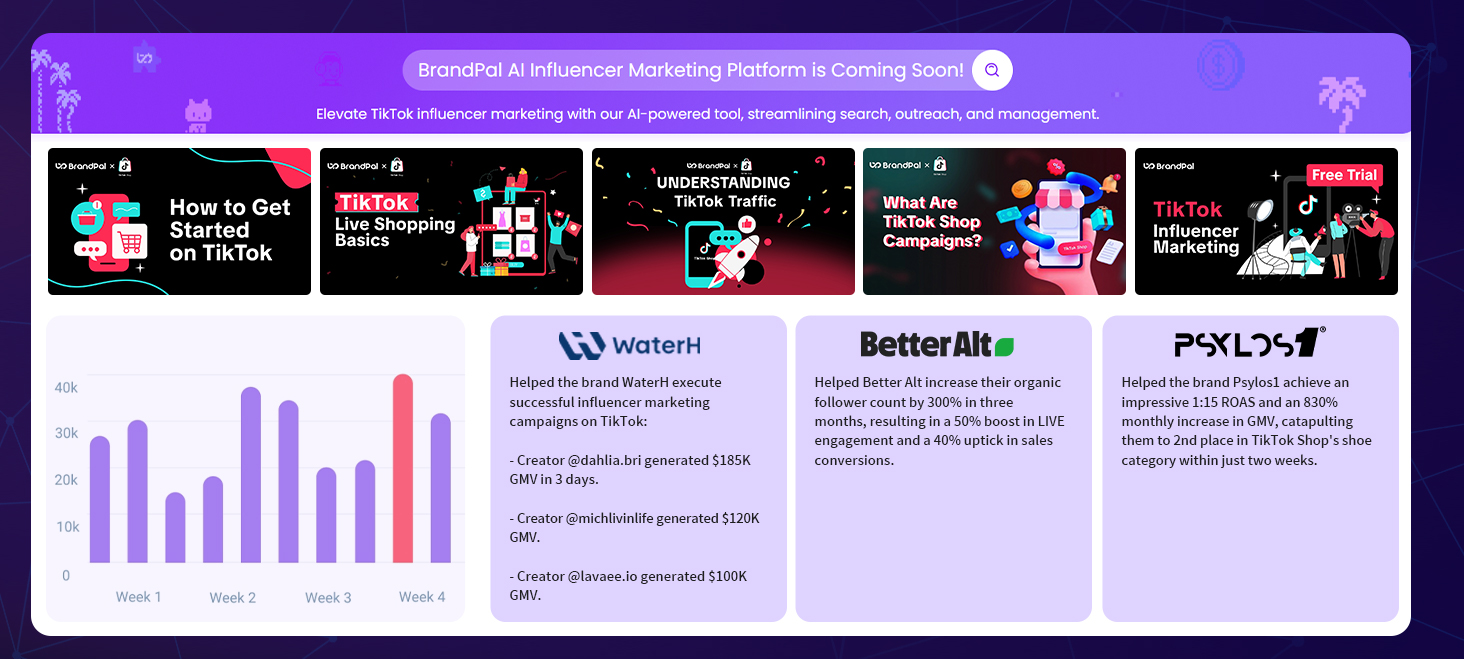This screenshot has height=659, width=1464.
Task: Select the Better Alt case study description
Action: [941, 421]
